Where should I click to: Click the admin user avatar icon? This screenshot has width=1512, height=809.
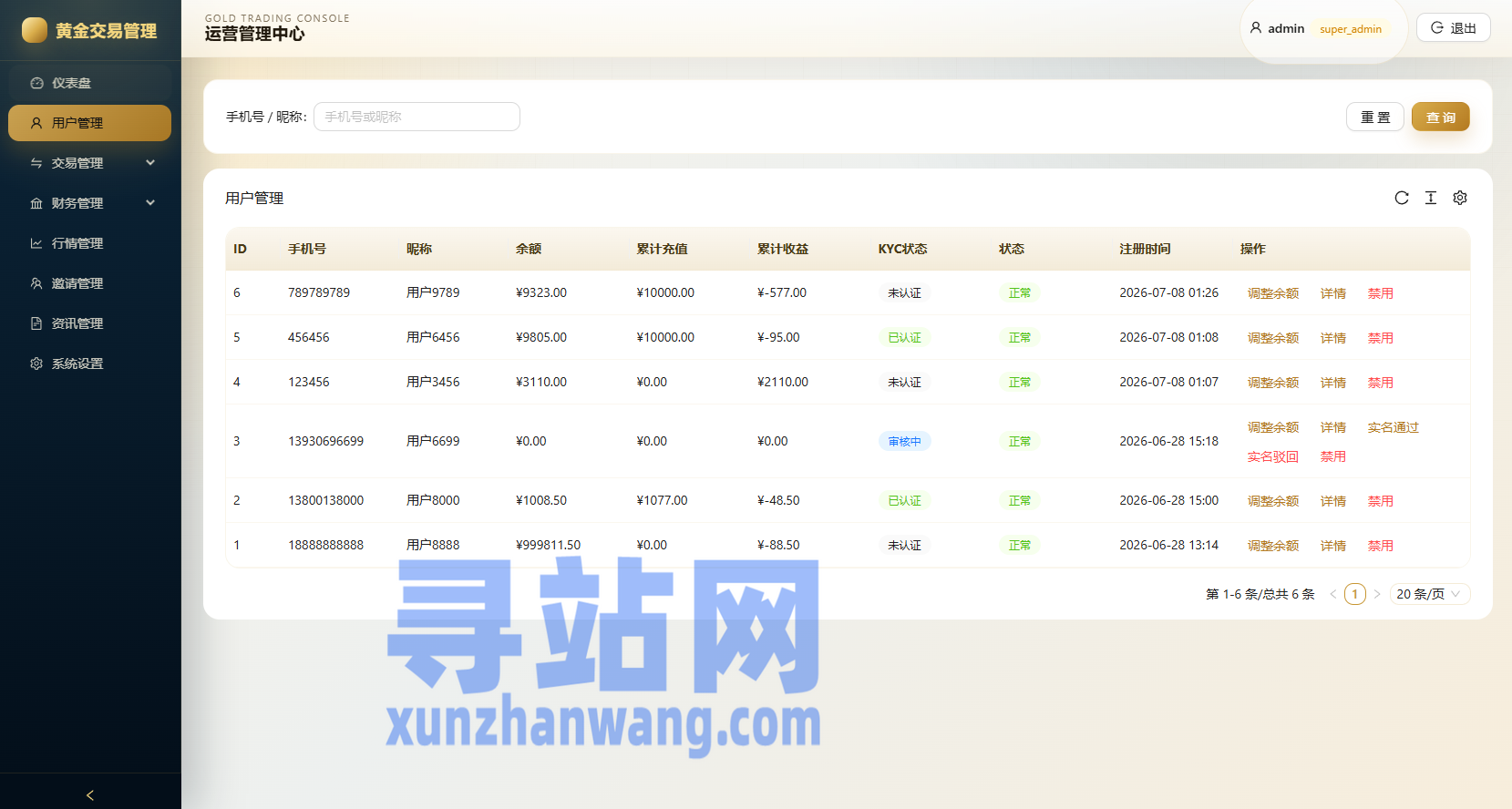[1256, 28]
